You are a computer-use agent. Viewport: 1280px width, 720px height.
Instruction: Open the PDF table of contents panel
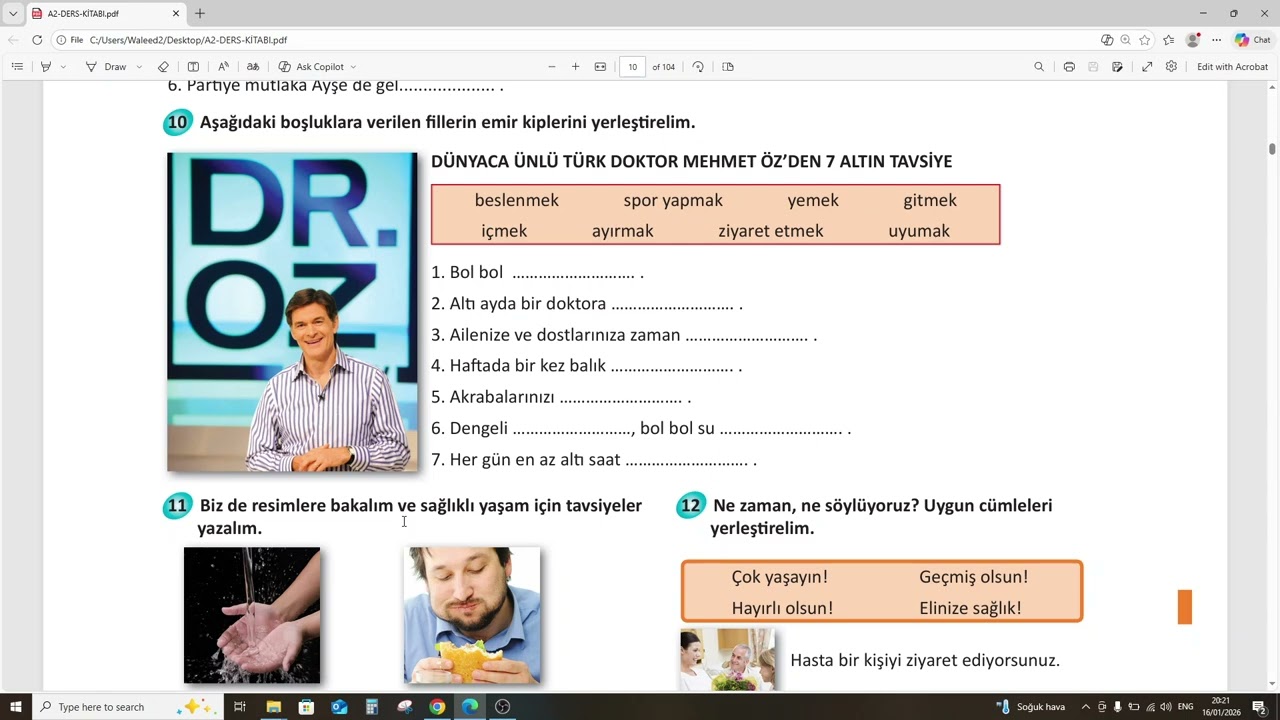(17, 67)
